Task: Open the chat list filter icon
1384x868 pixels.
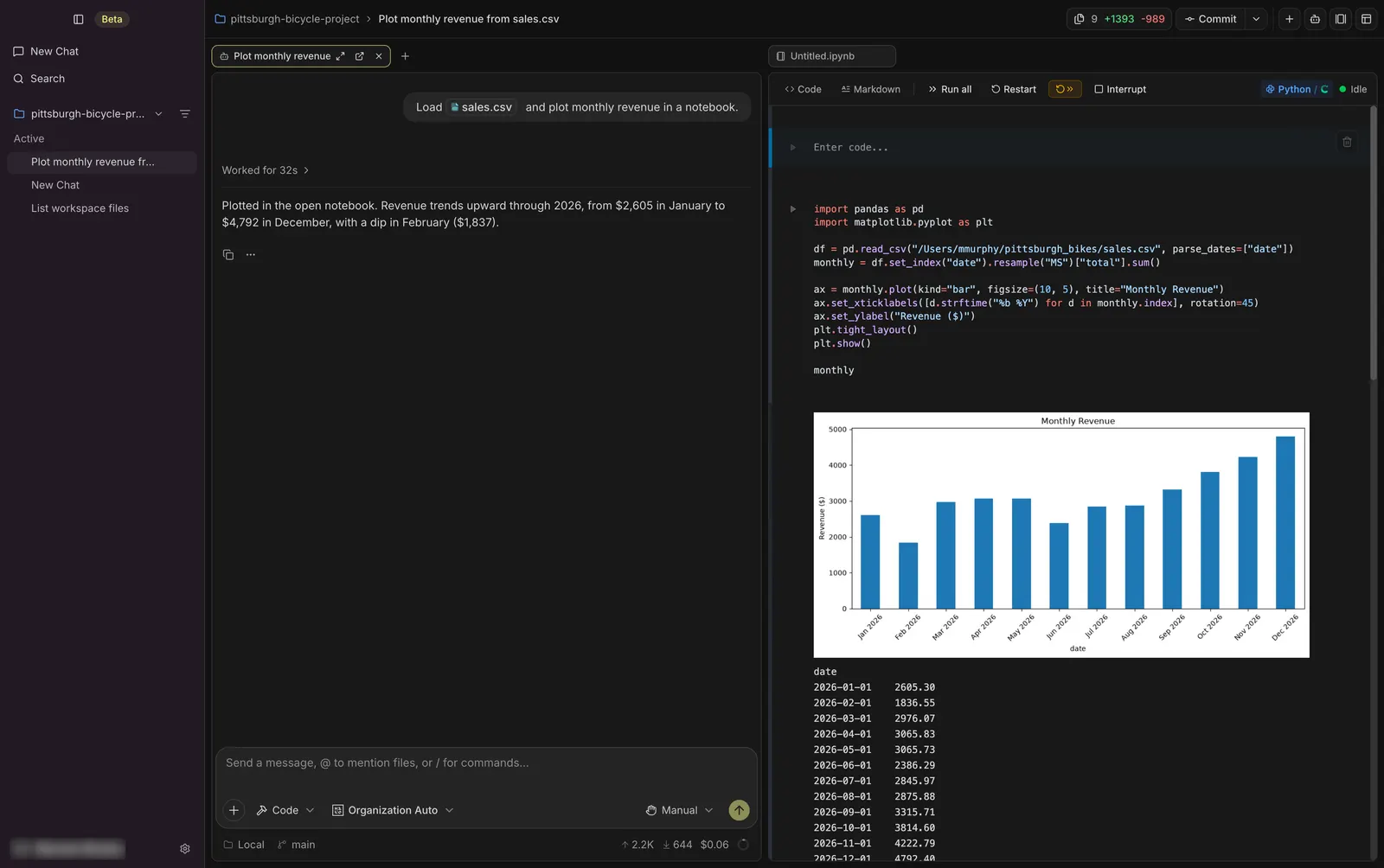Action: tap(184, 114)
